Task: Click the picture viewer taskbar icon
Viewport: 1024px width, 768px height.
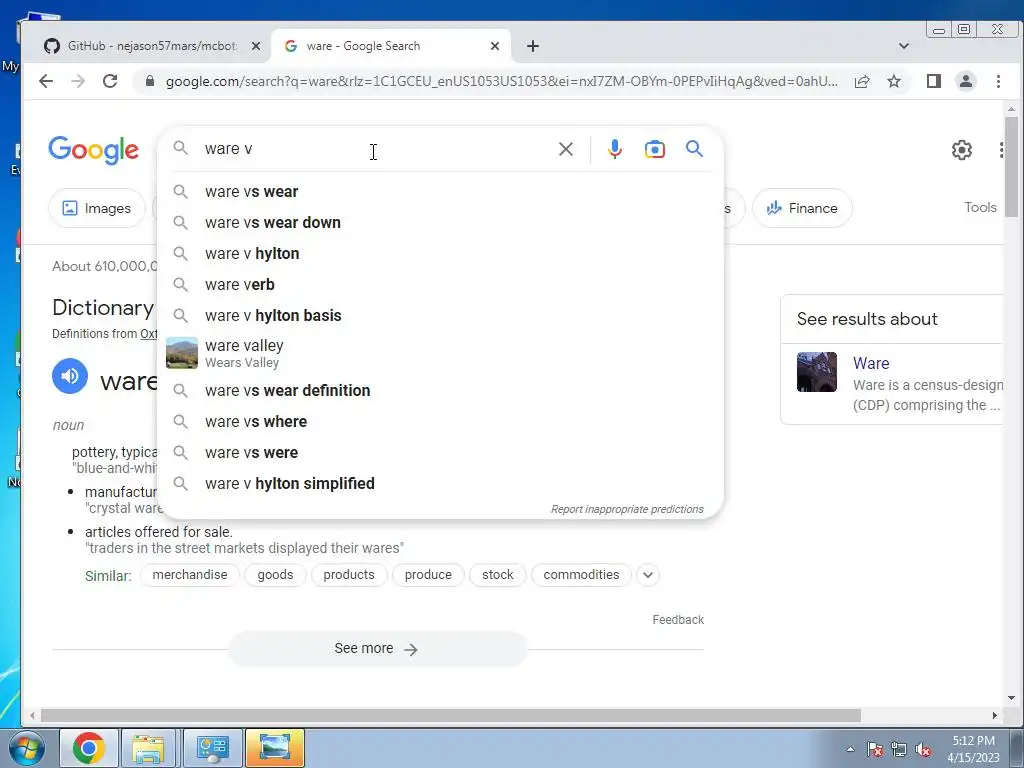Action: tap(275, 748)
